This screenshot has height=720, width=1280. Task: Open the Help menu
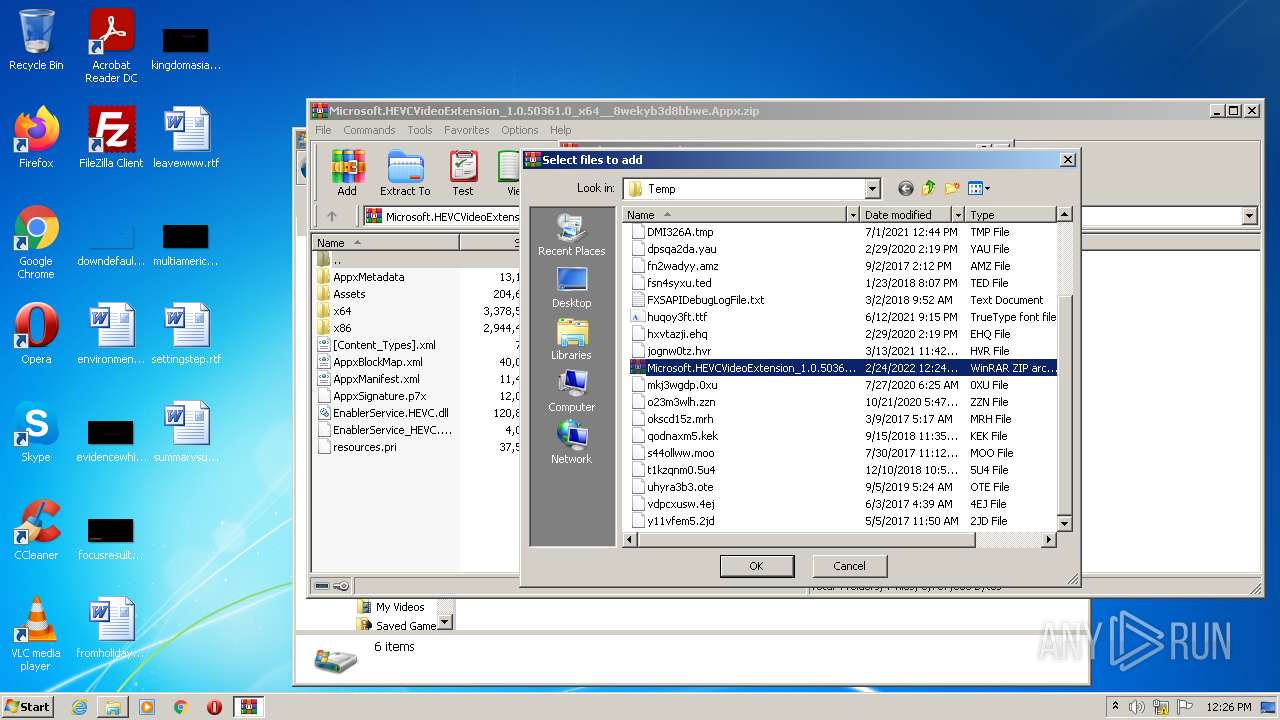[561, 130]
